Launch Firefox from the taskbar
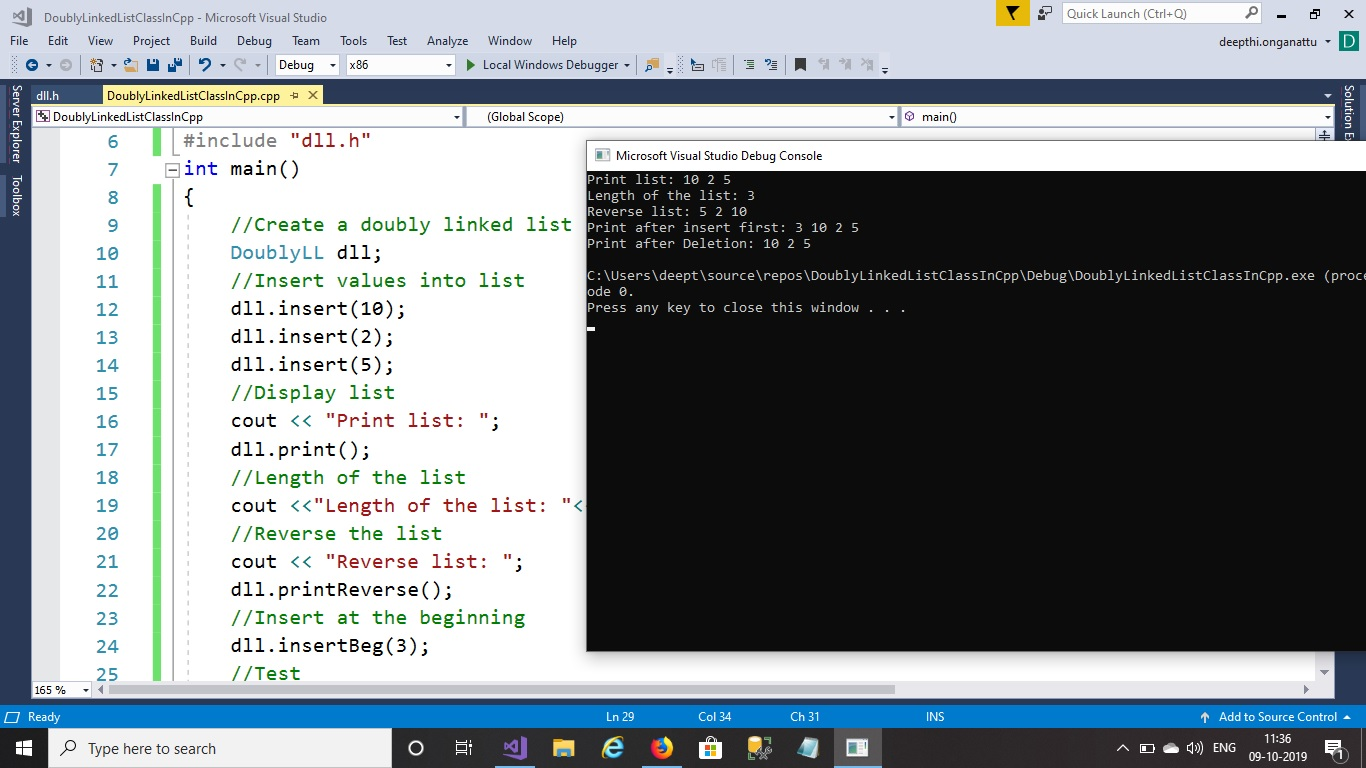The image size is (1366, 768). click(662, 748)
